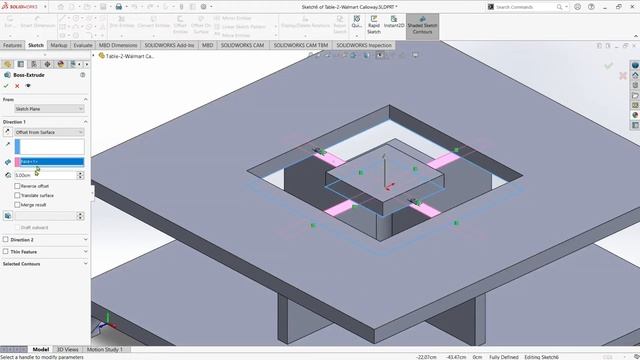Click the Search Commands field

524,7
